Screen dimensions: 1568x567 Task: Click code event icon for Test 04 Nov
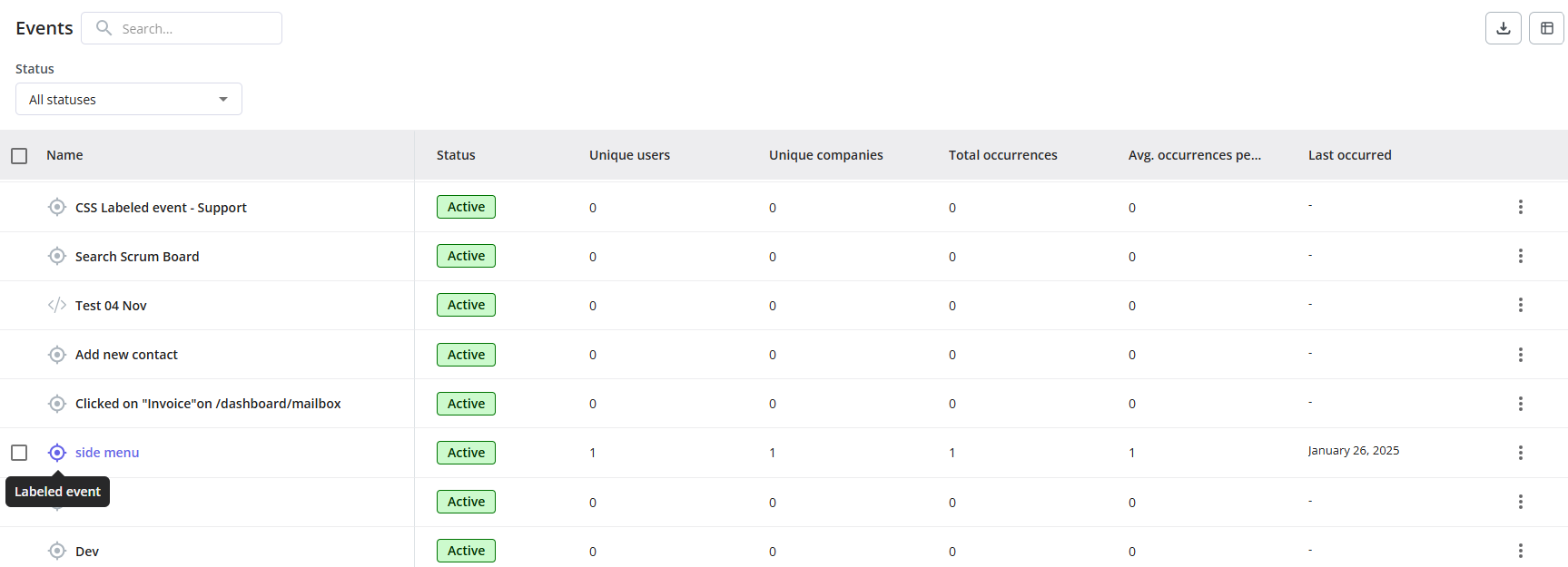[57, 305]
